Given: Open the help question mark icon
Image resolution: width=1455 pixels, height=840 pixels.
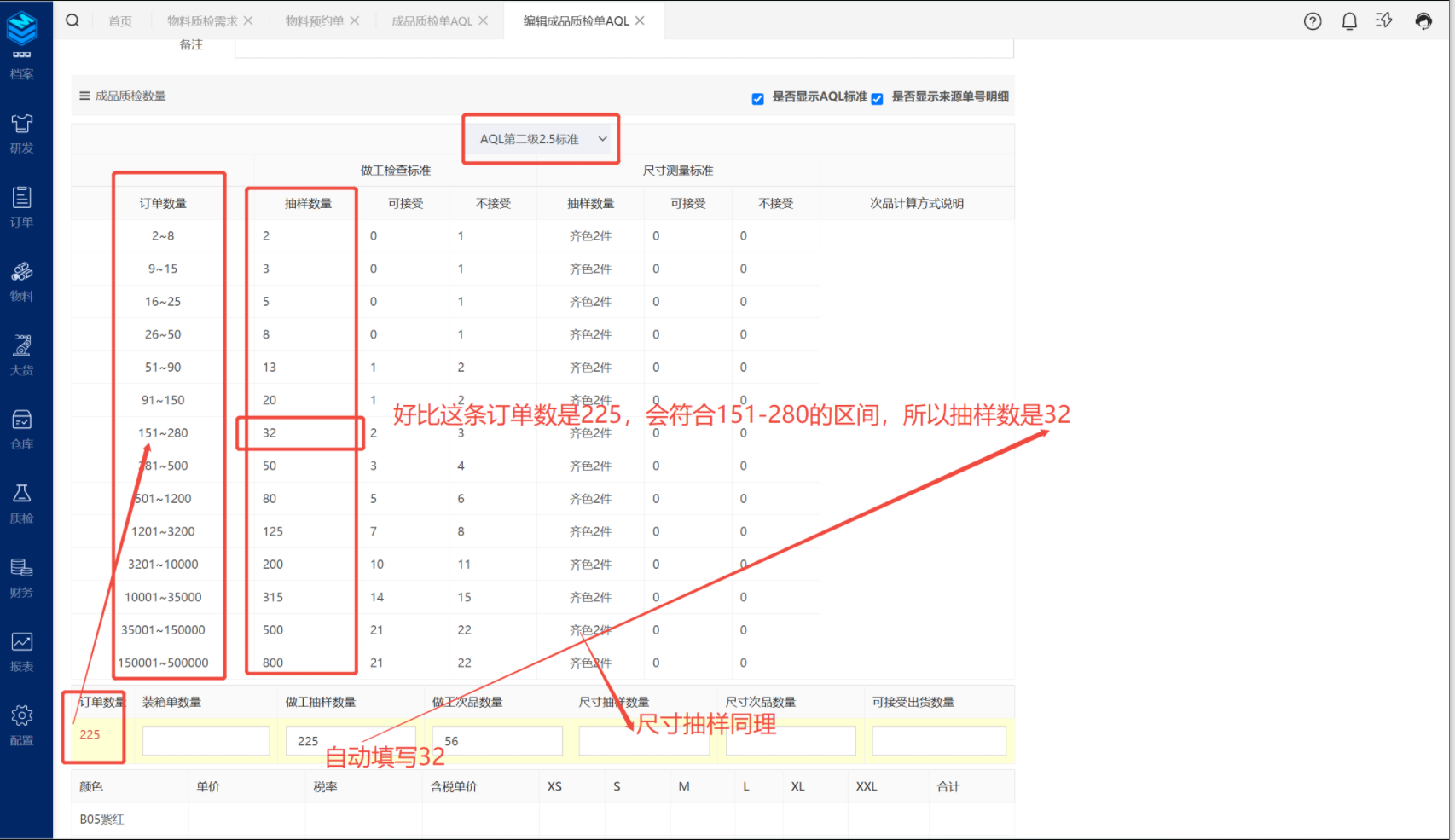Looking at the screenshot, I should point(1313,21).
